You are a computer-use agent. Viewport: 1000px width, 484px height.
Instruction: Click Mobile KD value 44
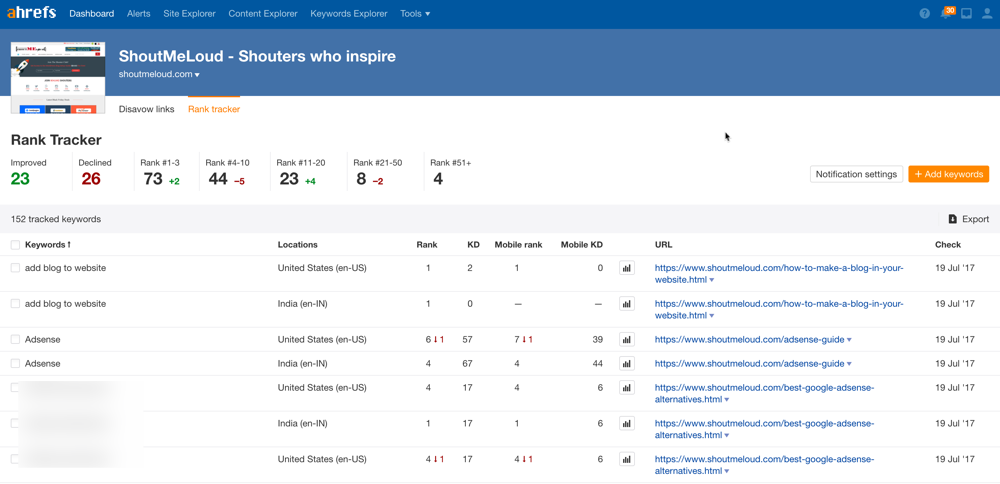597,363
